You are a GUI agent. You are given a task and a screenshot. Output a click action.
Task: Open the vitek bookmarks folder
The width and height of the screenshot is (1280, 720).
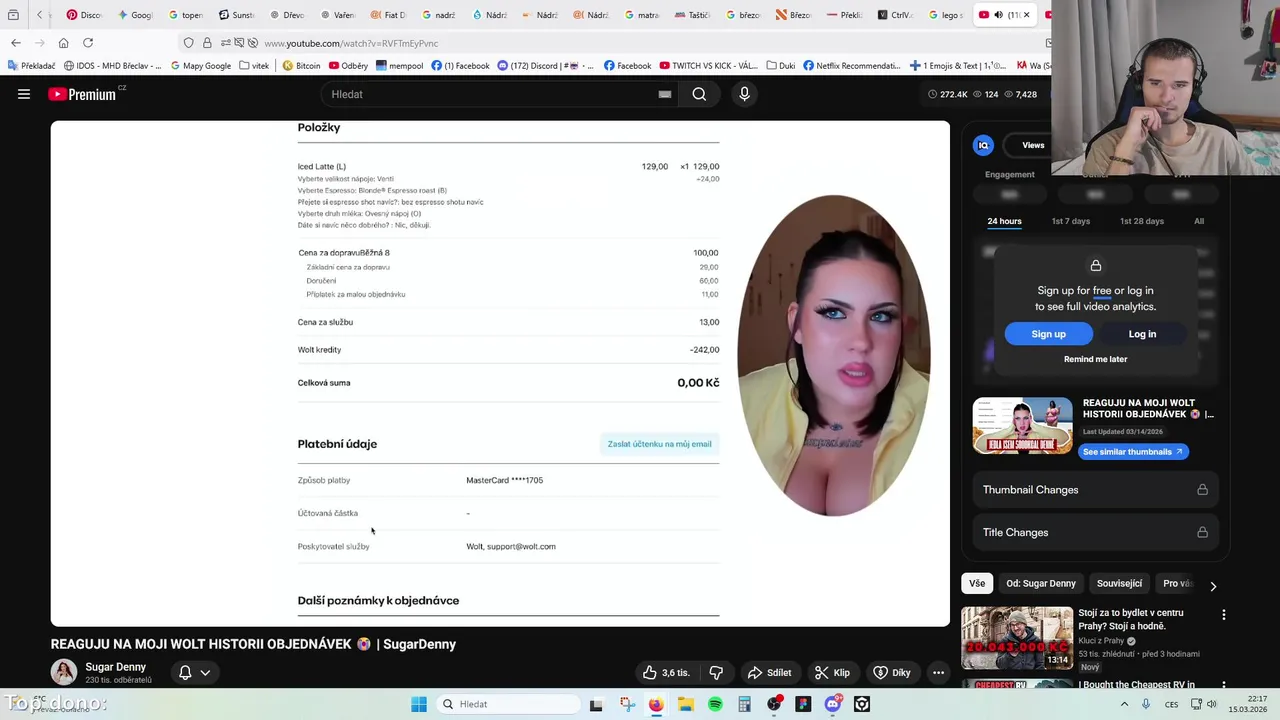click(254, 66)
